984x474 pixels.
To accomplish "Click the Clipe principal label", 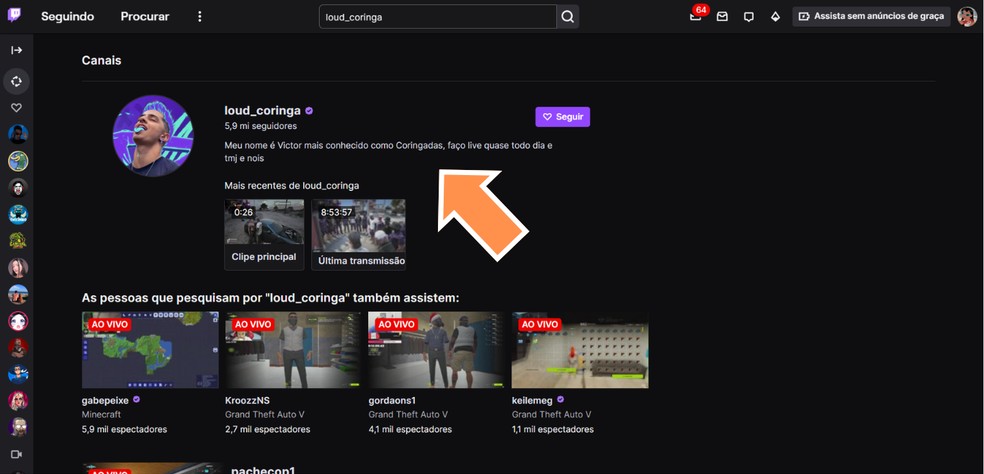I will [264, 257].
